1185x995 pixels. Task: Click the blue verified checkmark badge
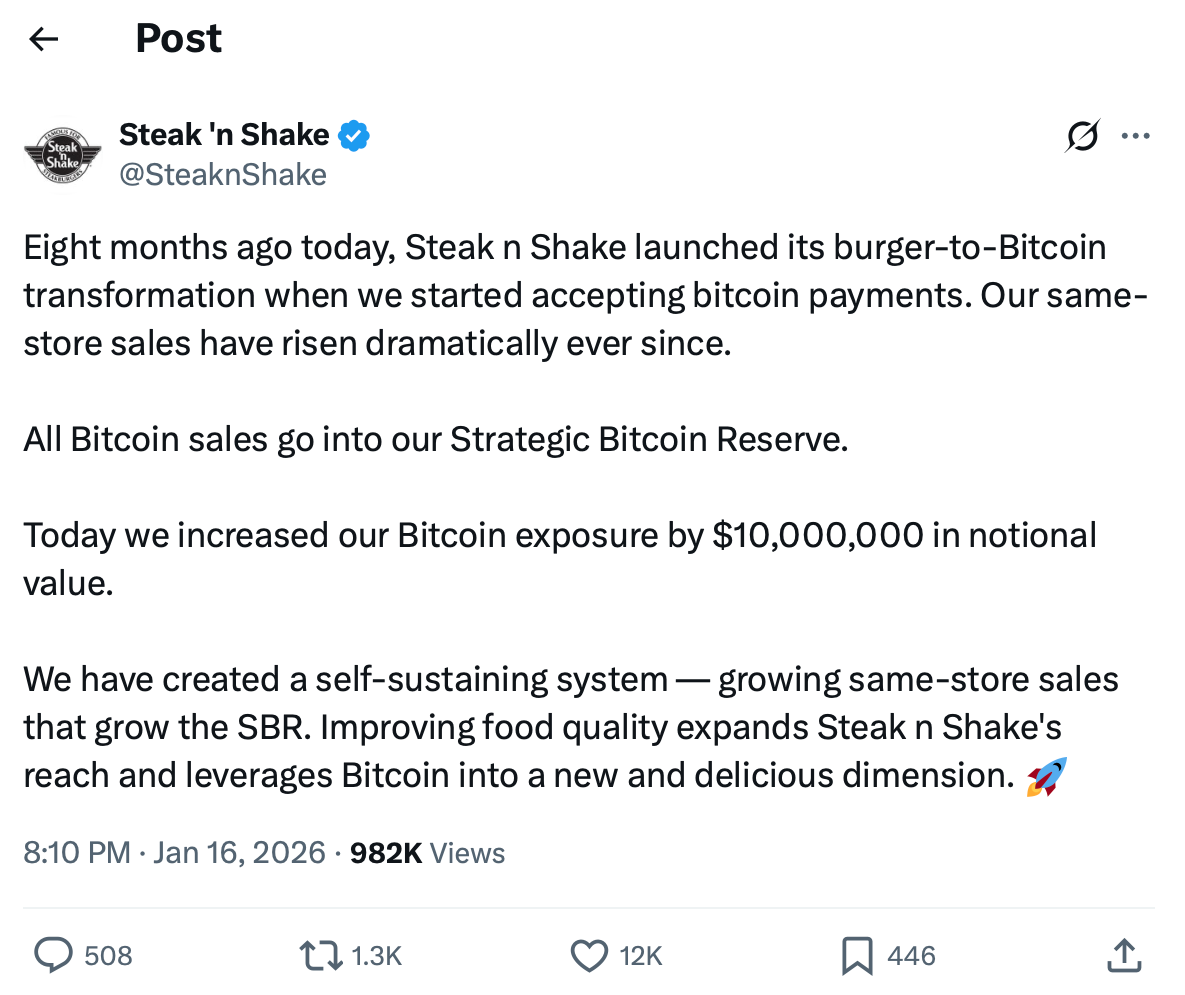click(356, 134)
